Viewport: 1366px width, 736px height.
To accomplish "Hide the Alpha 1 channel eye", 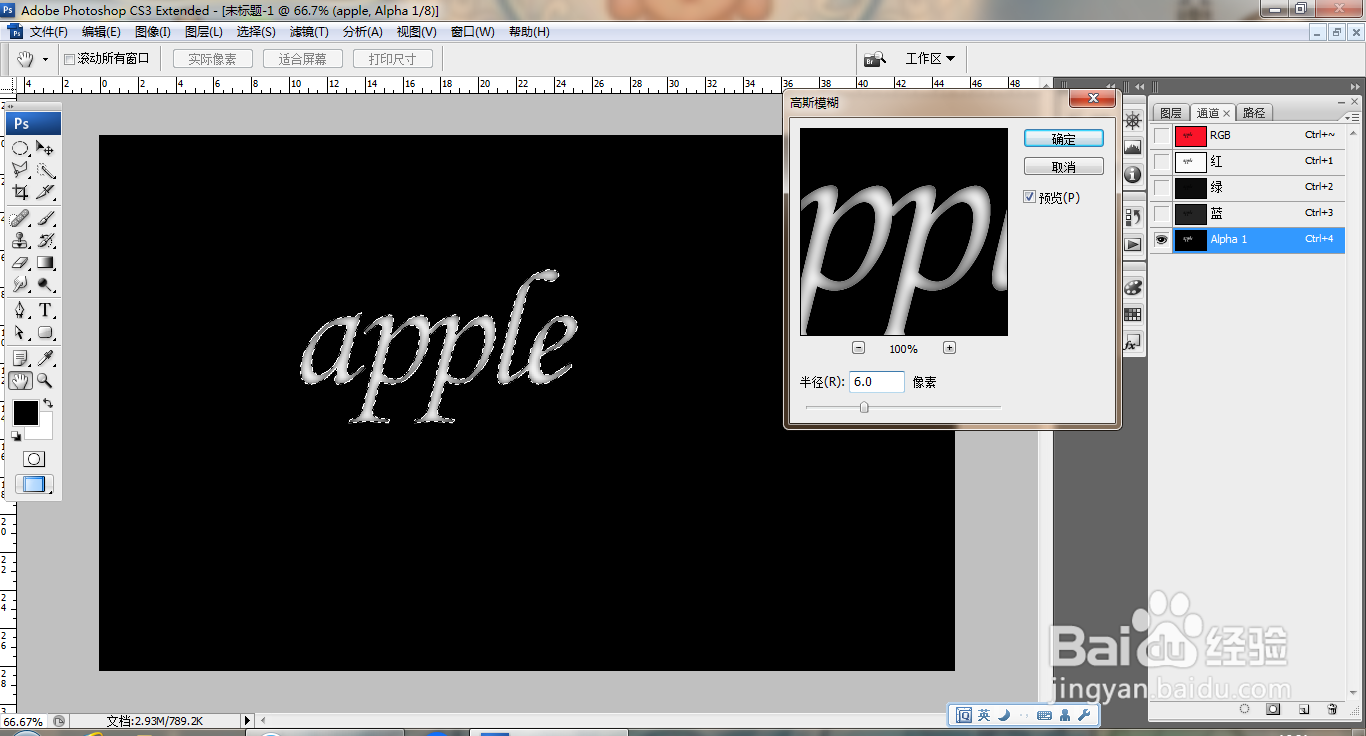I will (1161, 239).
